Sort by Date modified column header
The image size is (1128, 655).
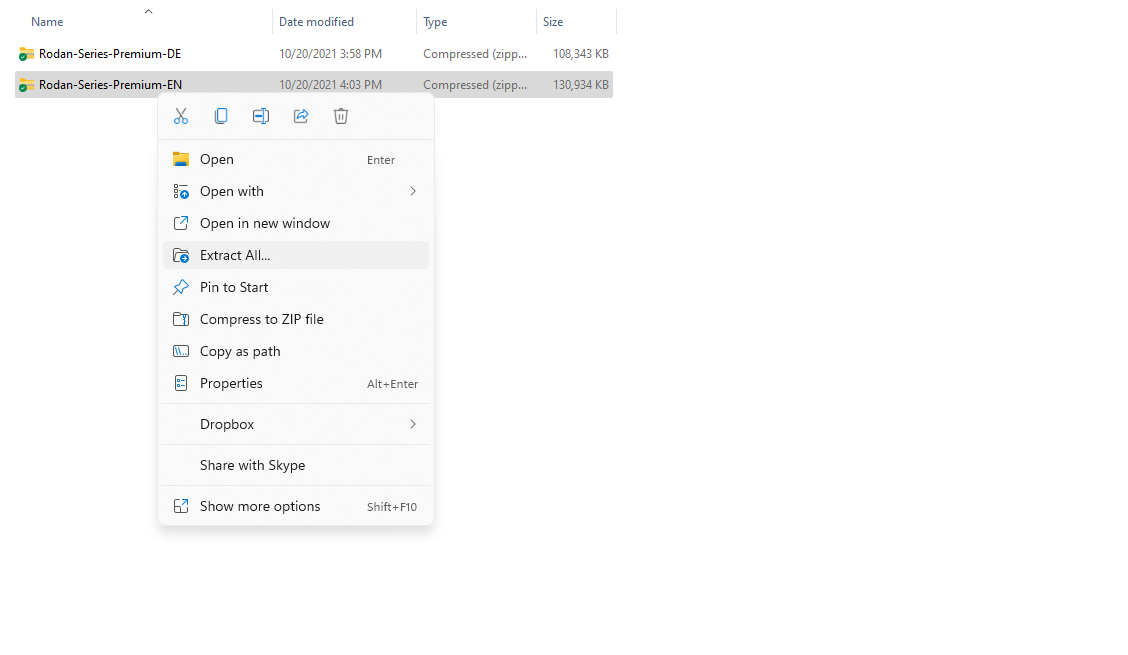coord(316,22)
